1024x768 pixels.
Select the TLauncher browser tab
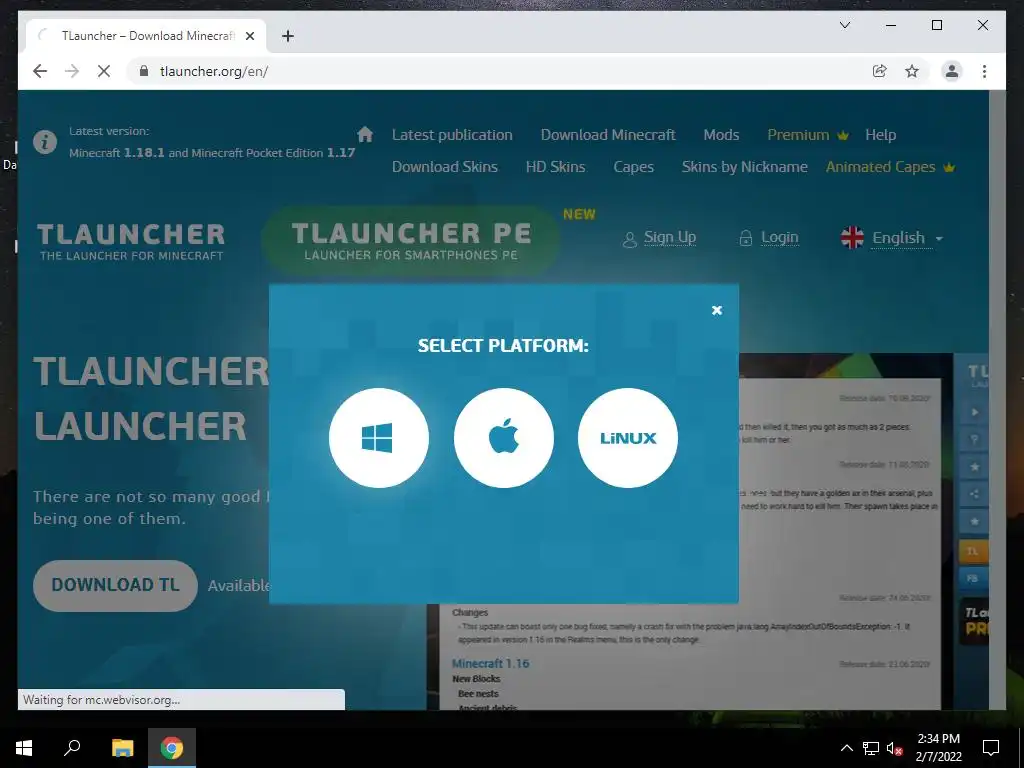[x=146, y=36]
